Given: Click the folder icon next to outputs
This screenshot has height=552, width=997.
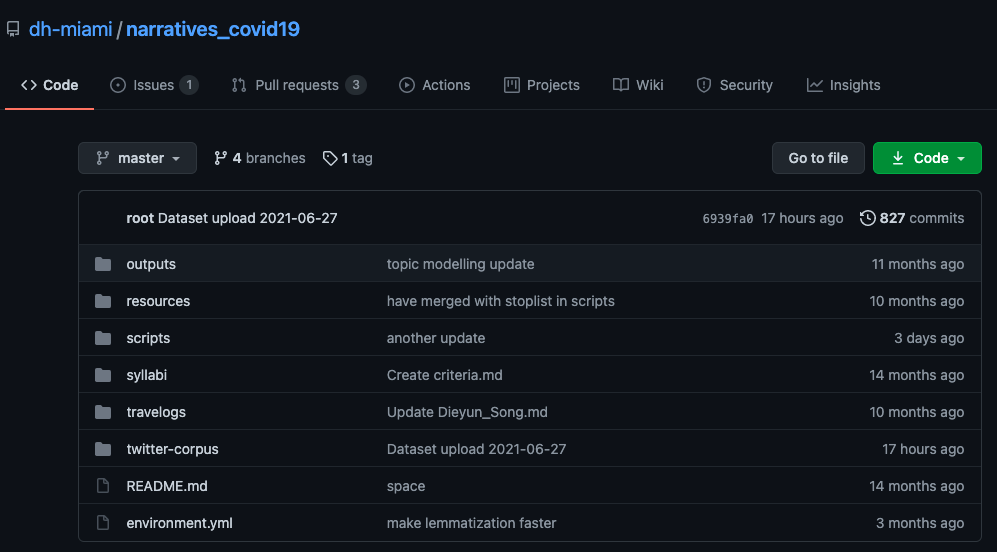Looking at the screenshot, I should pyautogui.click(x=103, y=264).
